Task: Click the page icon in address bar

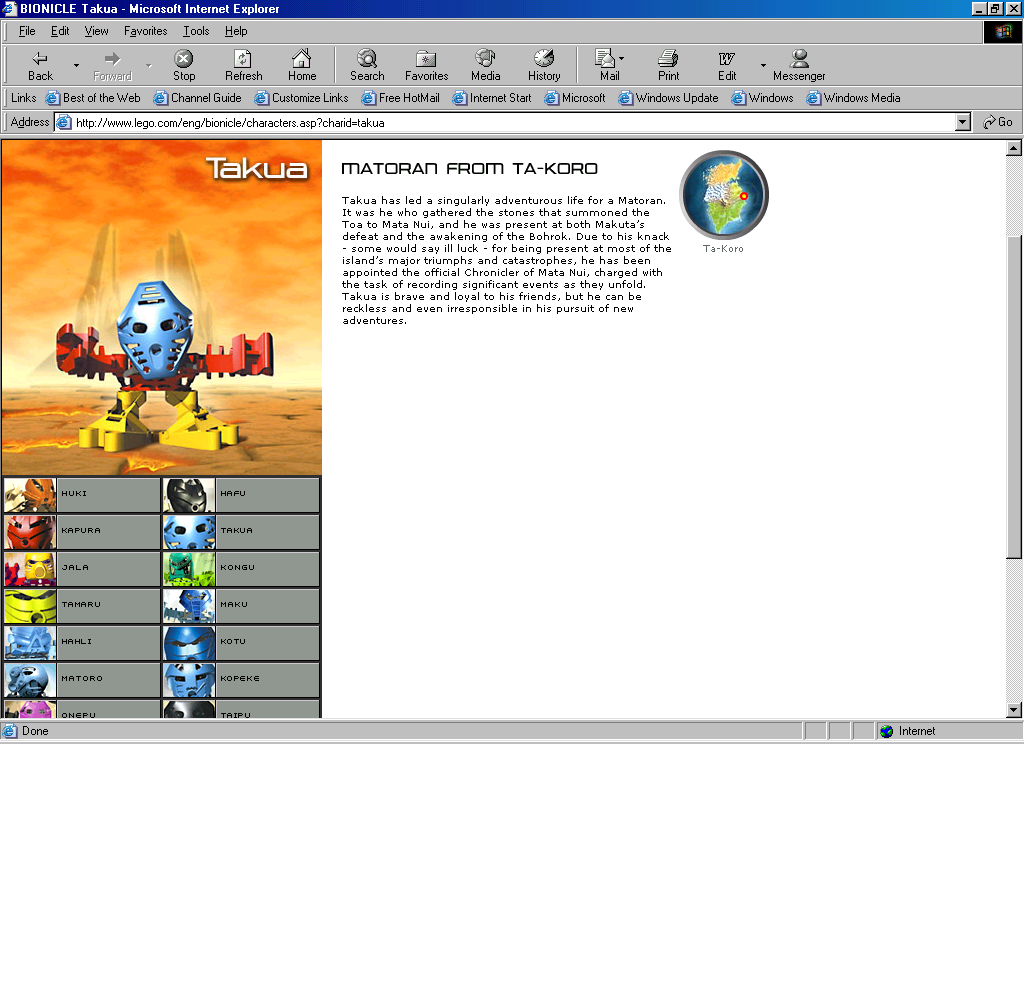Action: coord(64,123)
